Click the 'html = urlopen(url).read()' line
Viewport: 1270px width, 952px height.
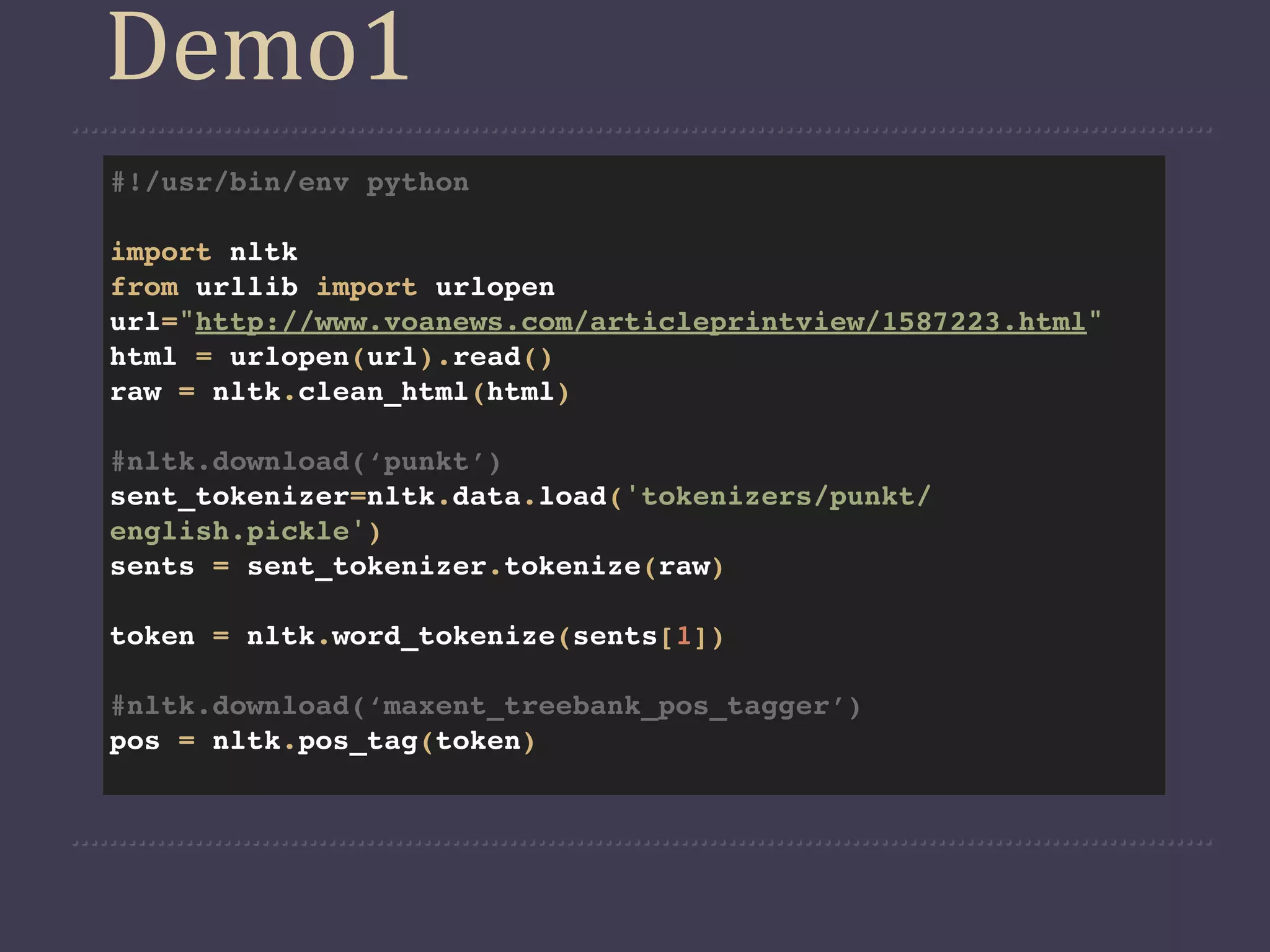tap(331, 358)
